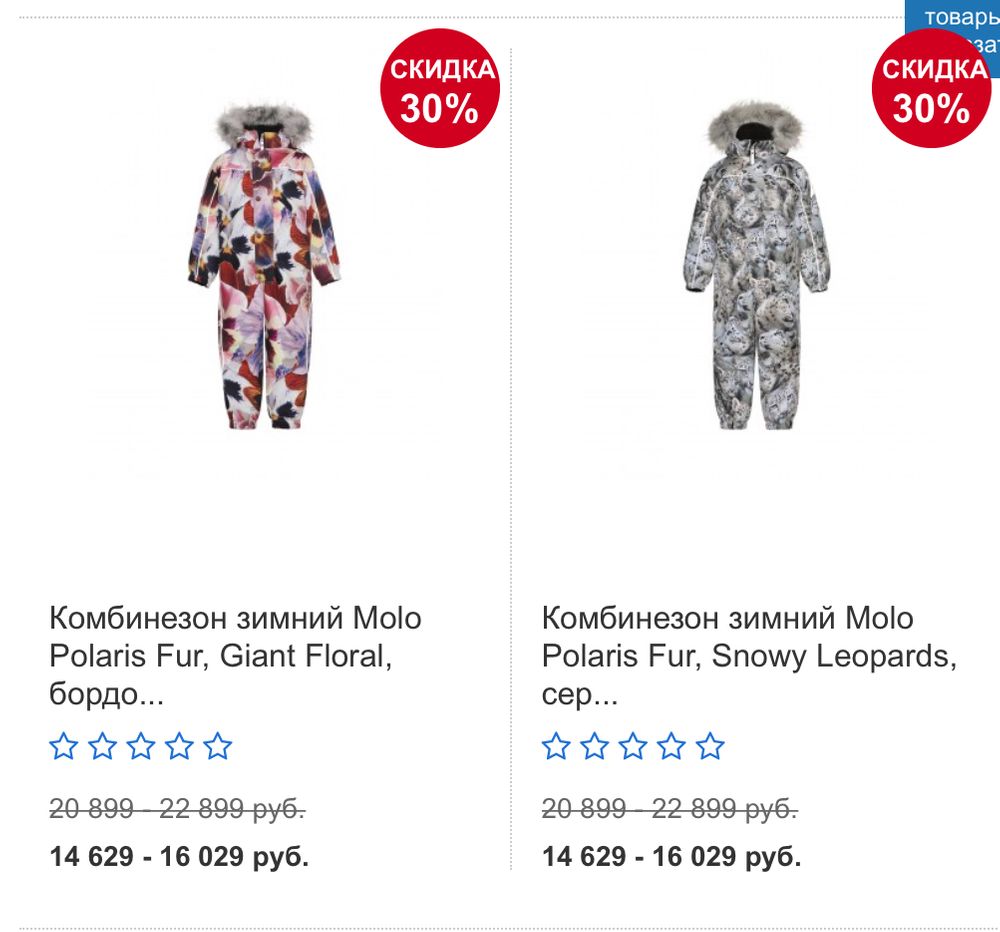
Task: Rate Snowy Leopards overall with four stars
Action: point(670,746)
